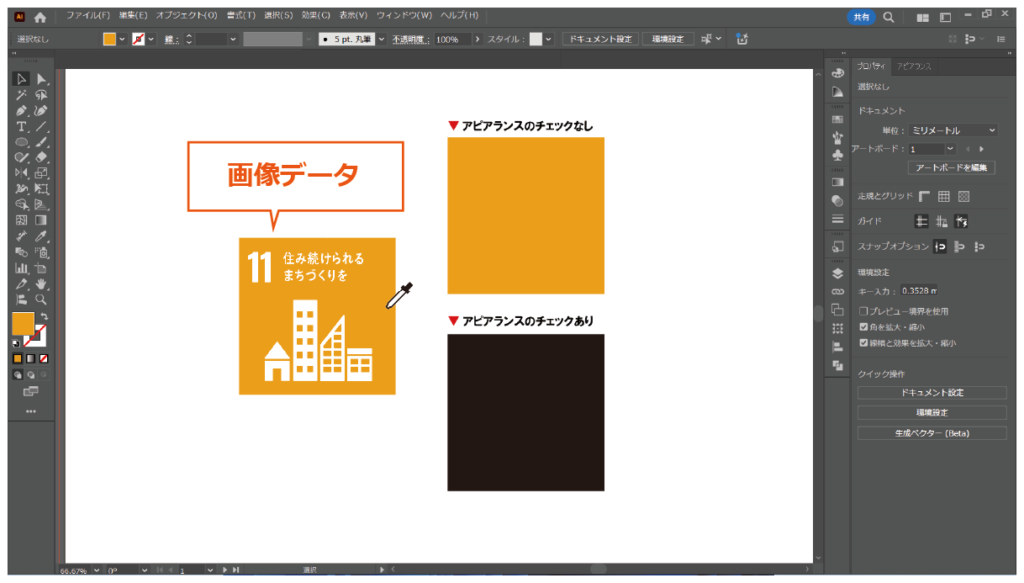Select the Free Transform tool

pos(41,189)
